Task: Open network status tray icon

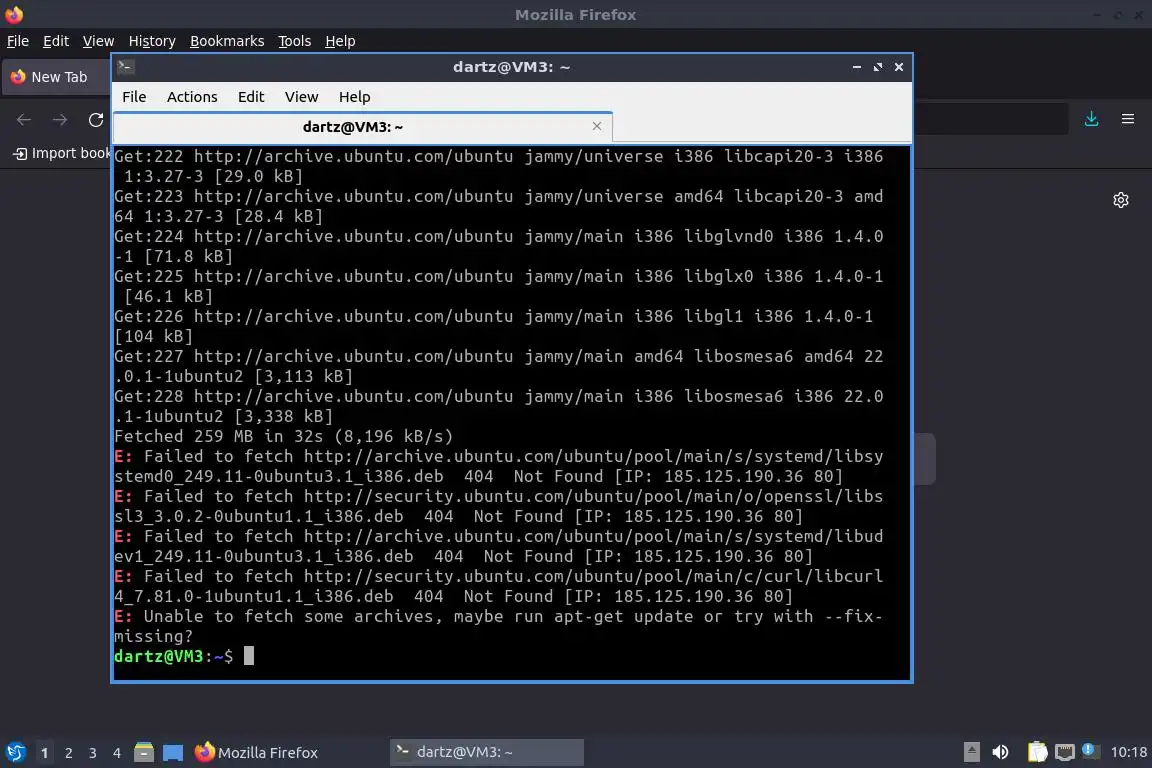Action: pyautogui.click(x=1065, y=752)
